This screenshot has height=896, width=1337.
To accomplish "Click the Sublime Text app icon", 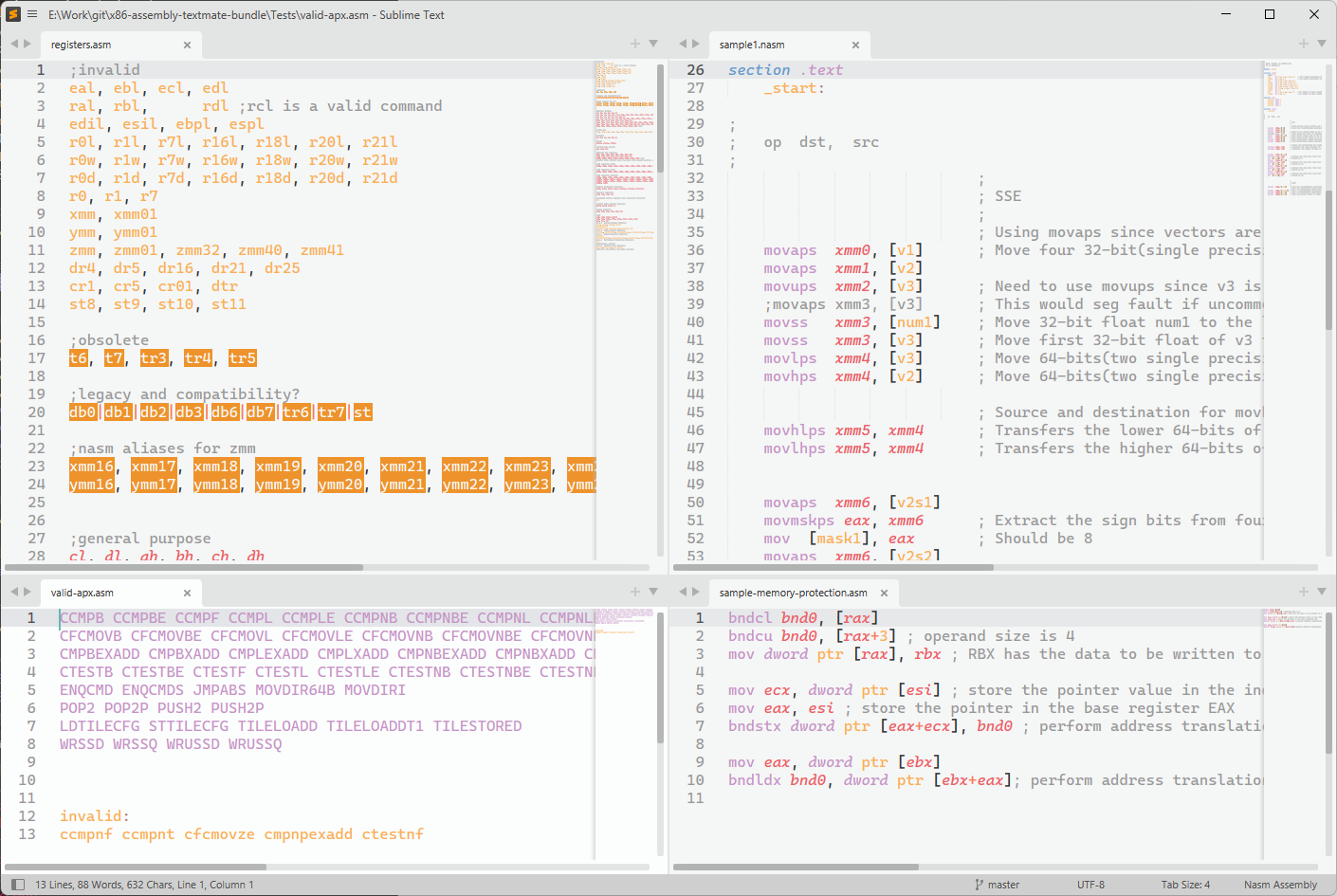I will coord(13,14).
